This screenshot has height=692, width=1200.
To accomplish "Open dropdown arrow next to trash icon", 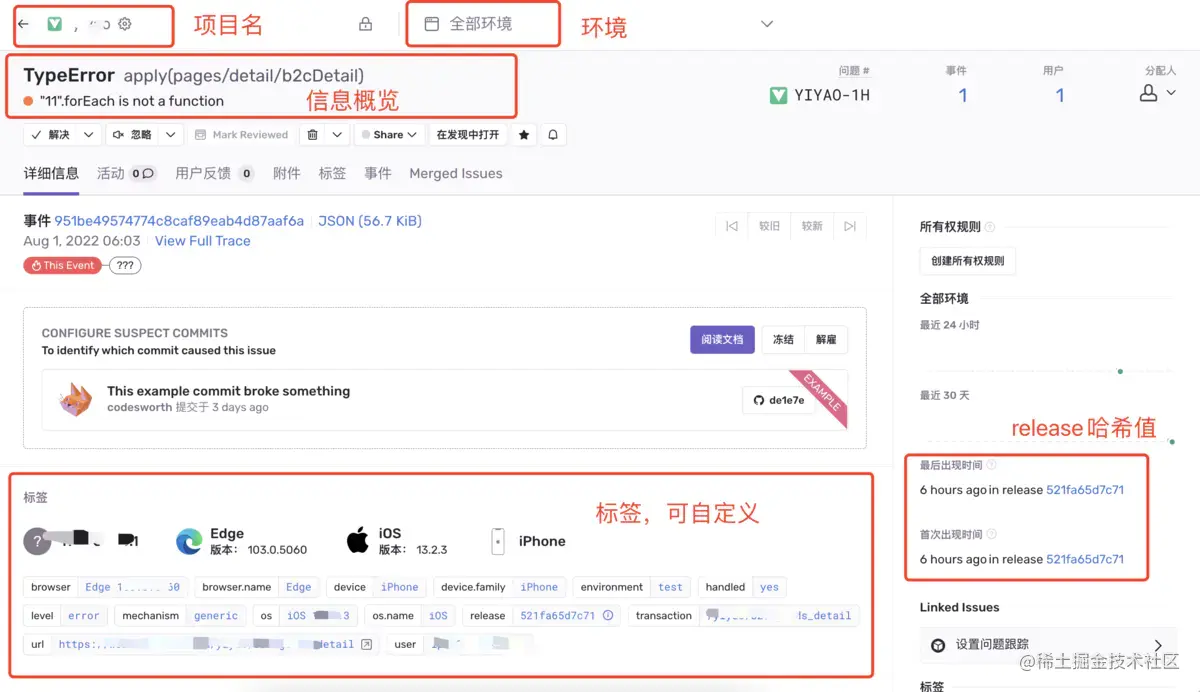I will coord(337,134).
